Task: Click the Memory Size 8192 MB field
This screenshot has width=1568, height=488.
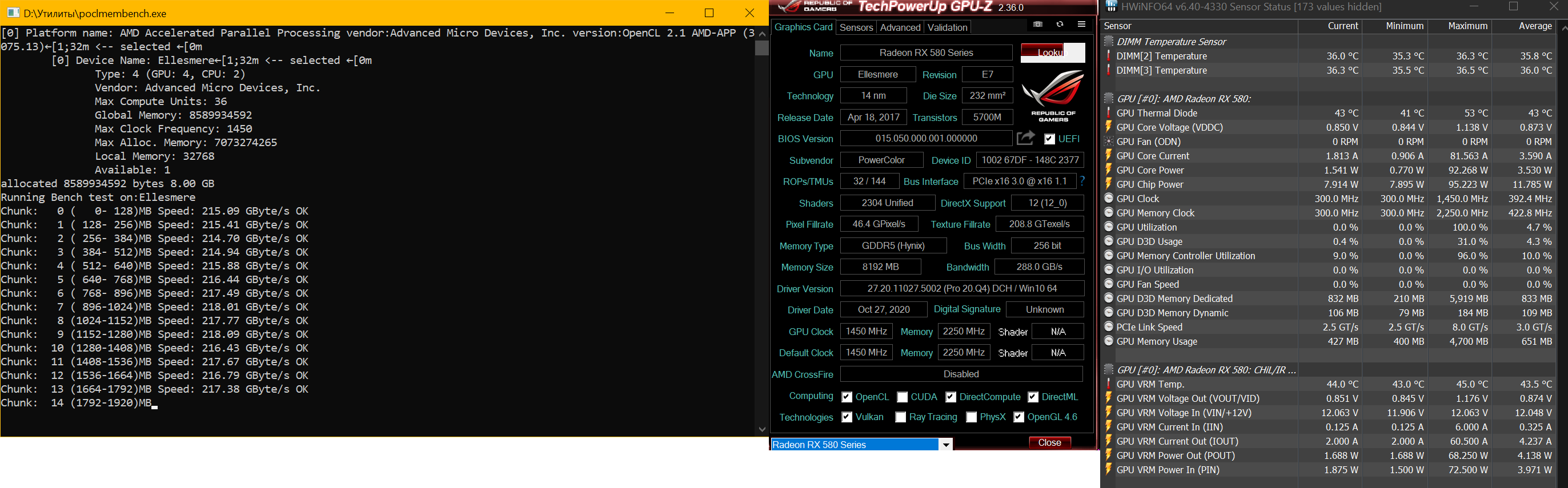Action: (880, 267)
